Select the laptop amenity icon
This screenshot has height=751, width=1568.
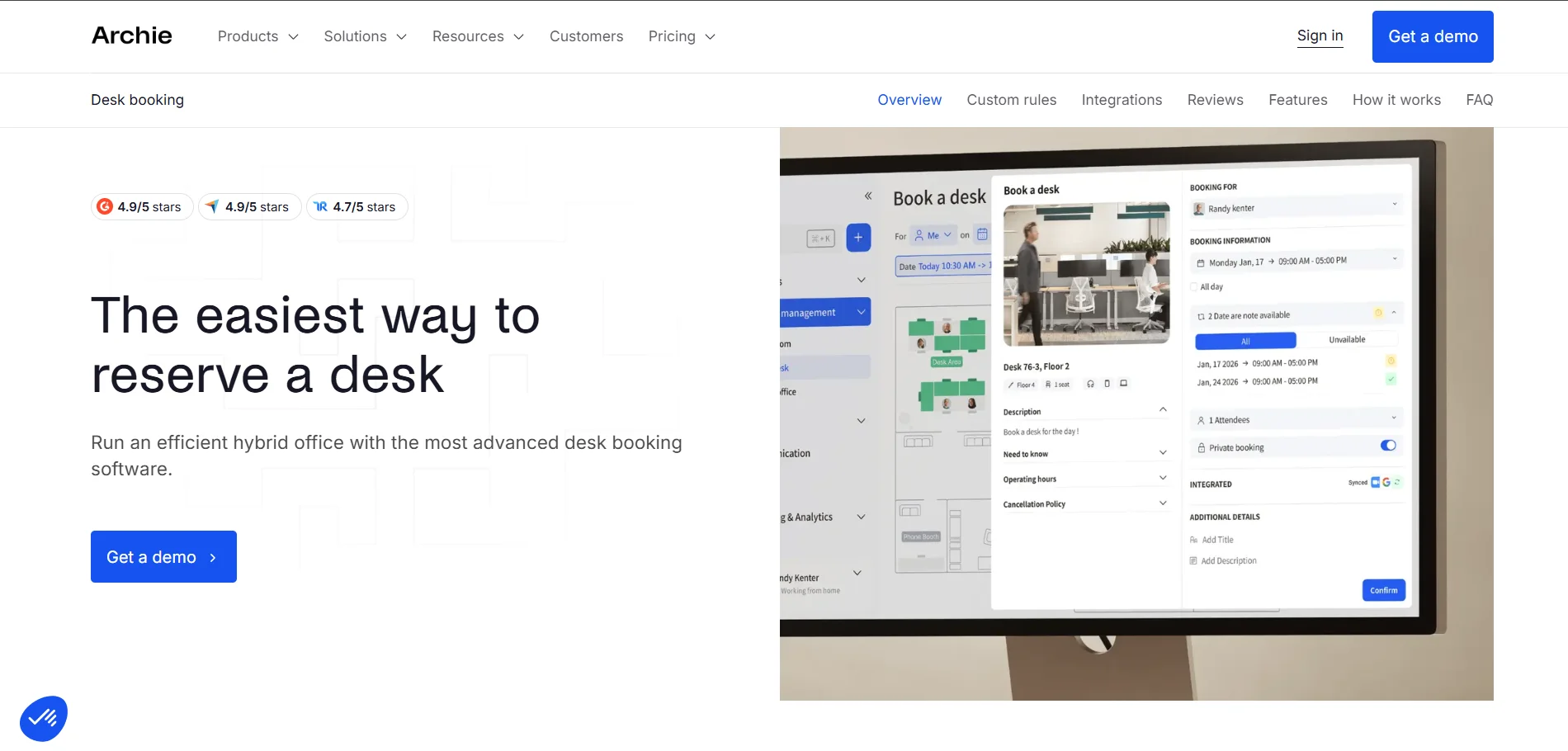click(1124, 384)
